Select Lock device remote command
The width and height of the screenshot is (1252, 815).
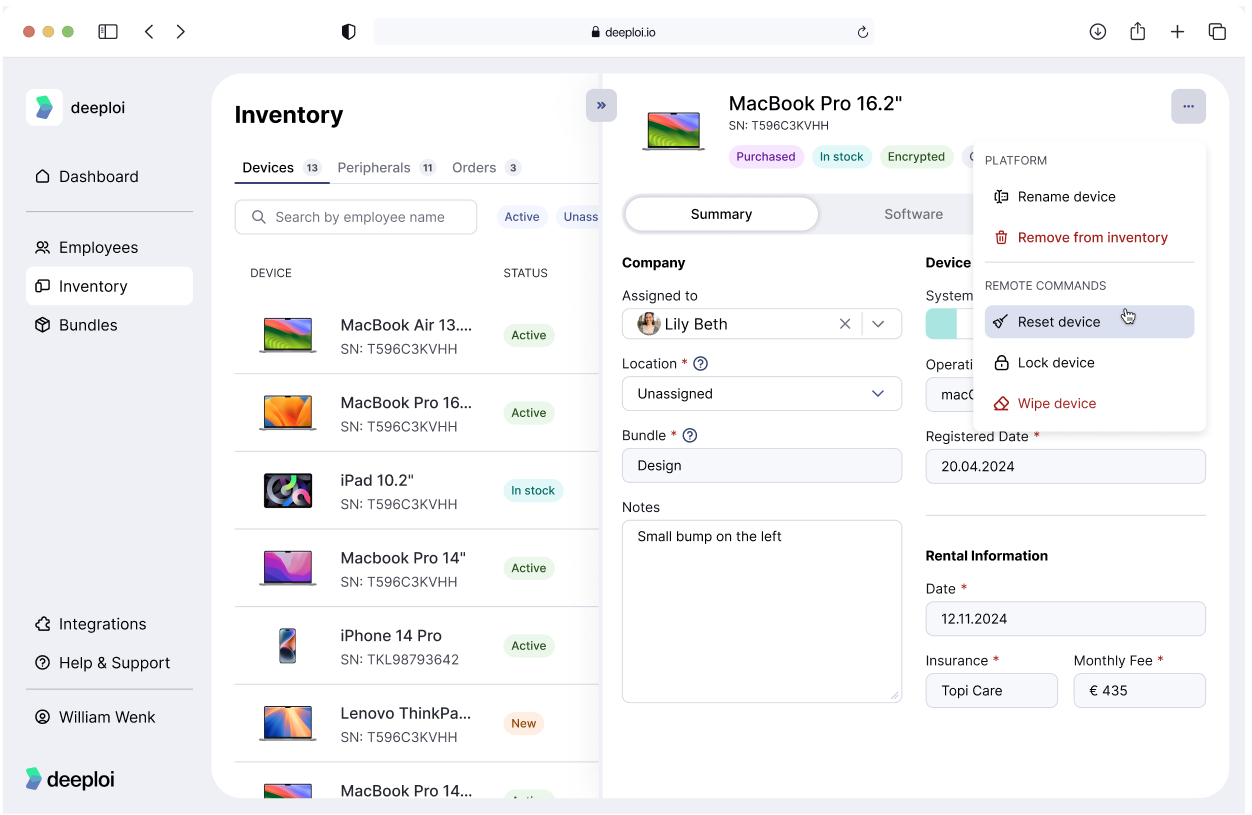coord(1089,363)
